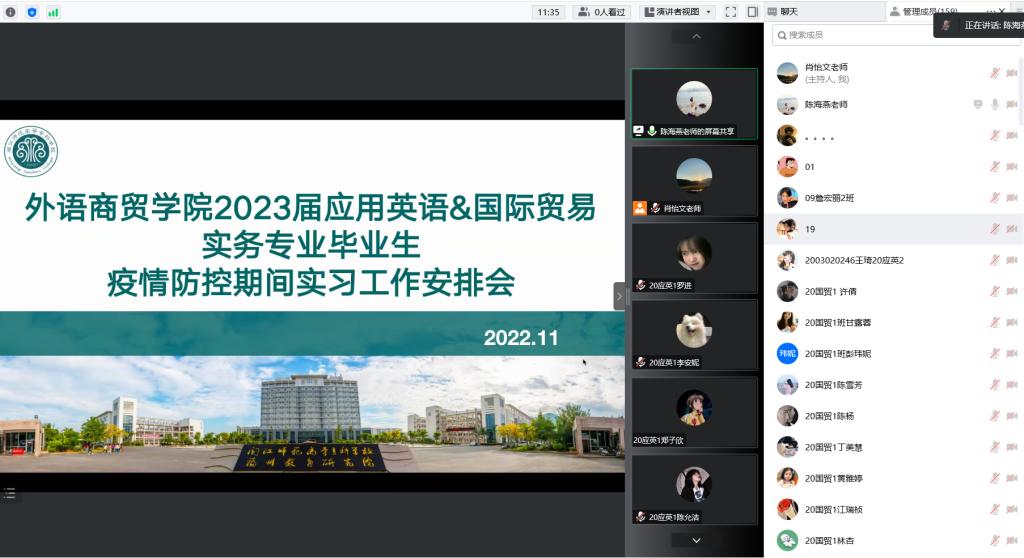The height and width of the screenshot is (558, 1024).
Task: Click the 0人看过 viewer count icon
Action: tap(602, 12)
